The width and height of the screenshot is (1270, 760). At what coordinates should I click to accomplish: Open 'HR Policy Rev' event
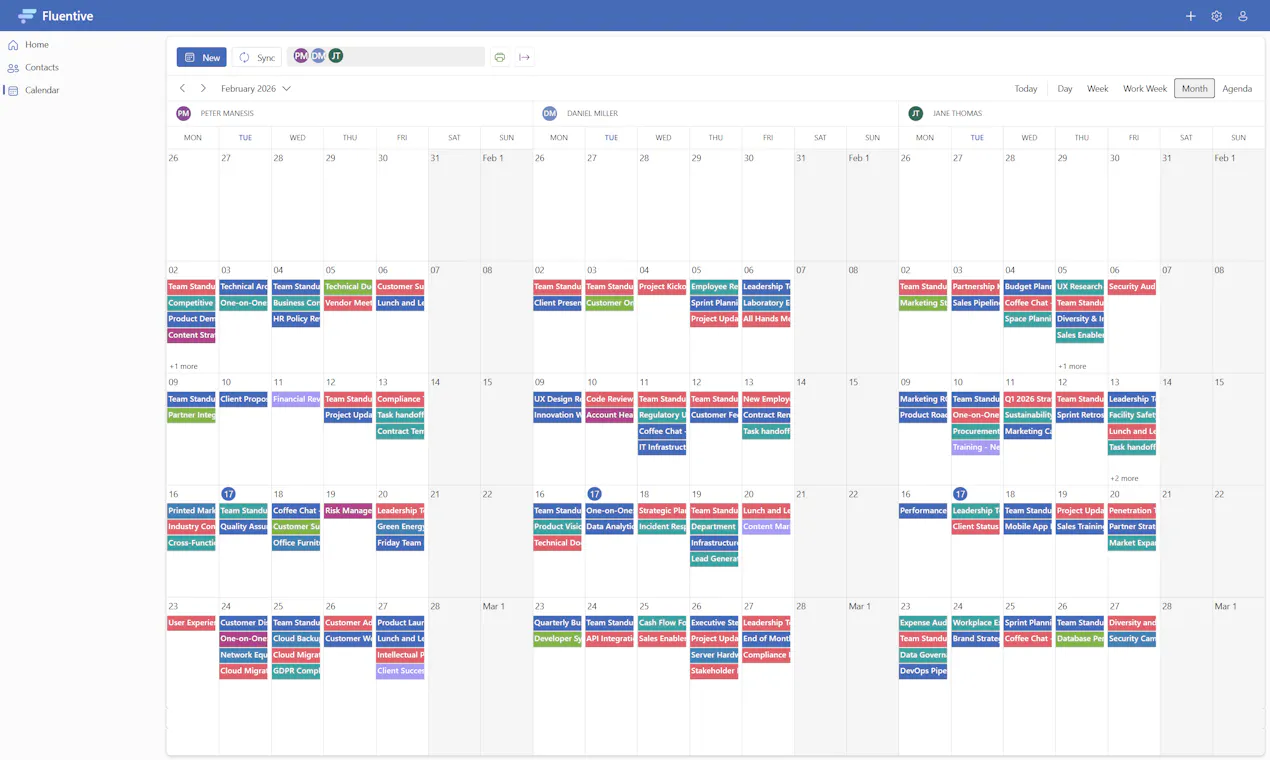[296, 319]
